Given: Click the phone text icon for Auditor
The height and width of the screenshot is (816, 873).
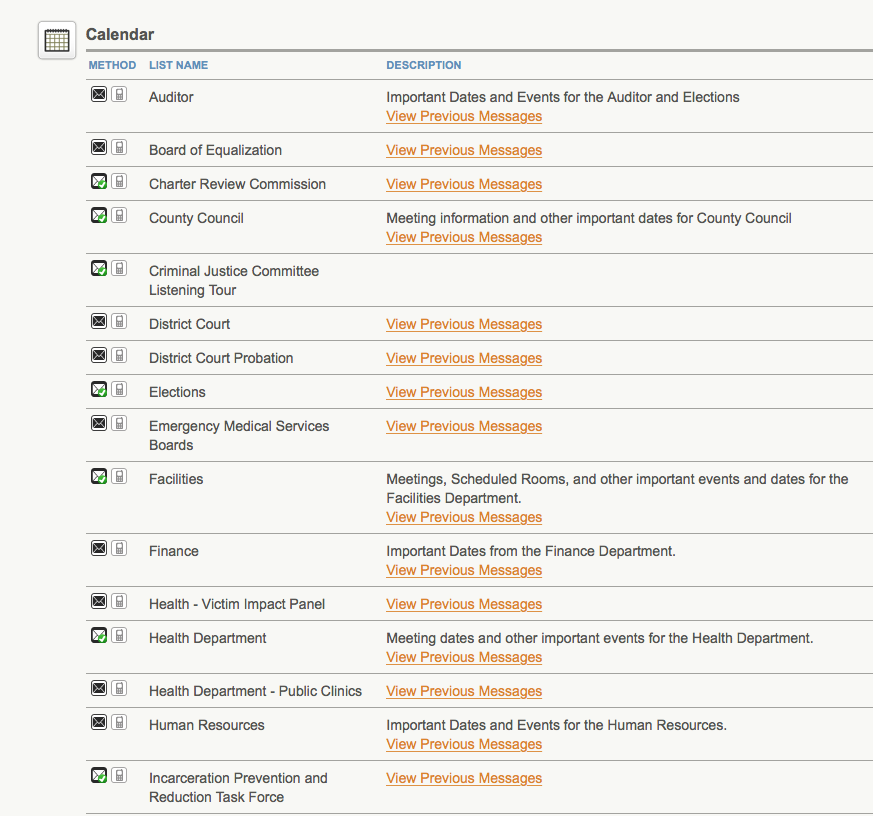Looking at the screenshot, I should pos(119,95).
